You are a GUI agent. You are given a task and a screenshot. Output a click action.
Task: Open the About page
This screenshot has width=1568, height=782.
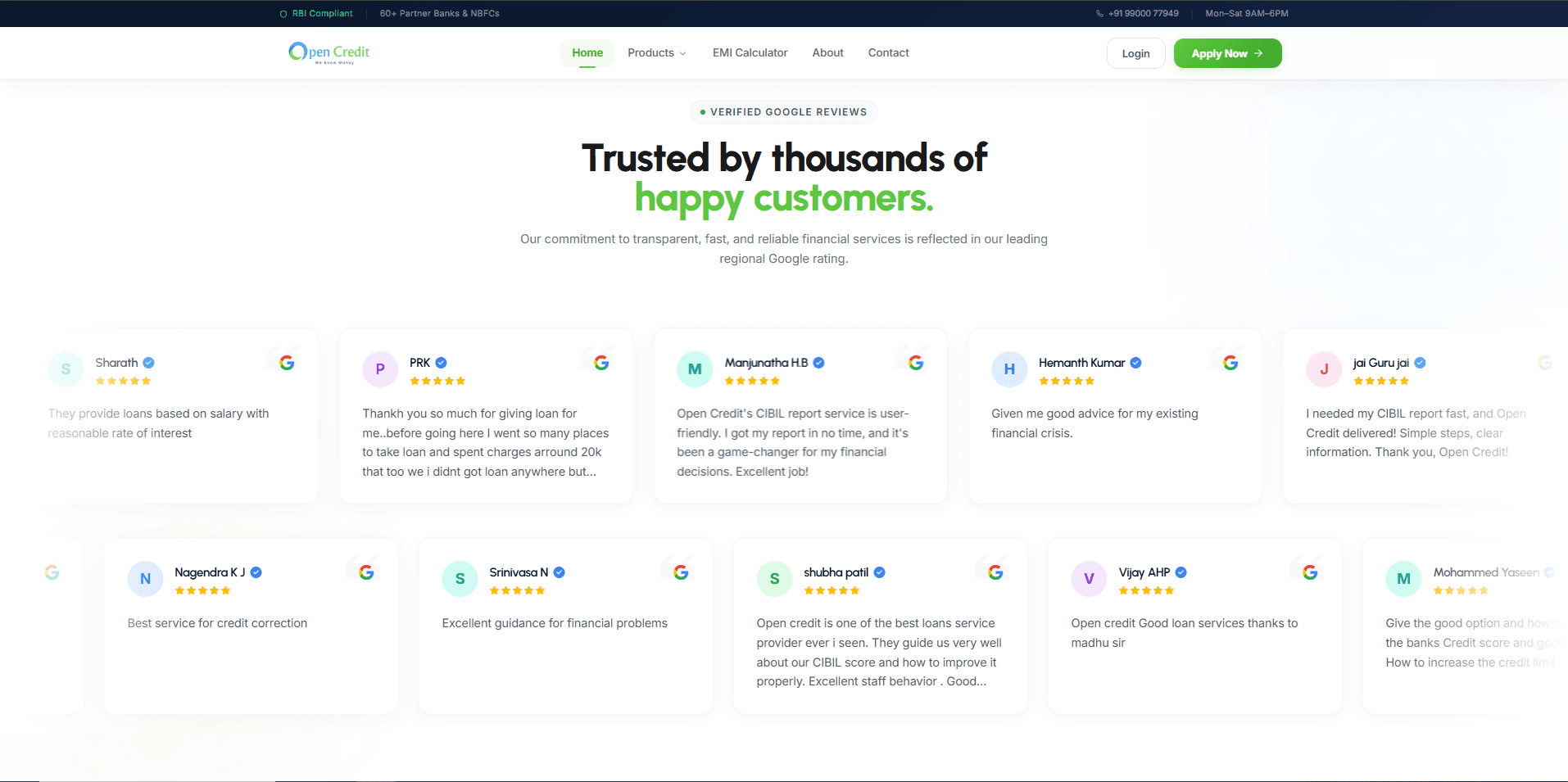coord(827,52)
